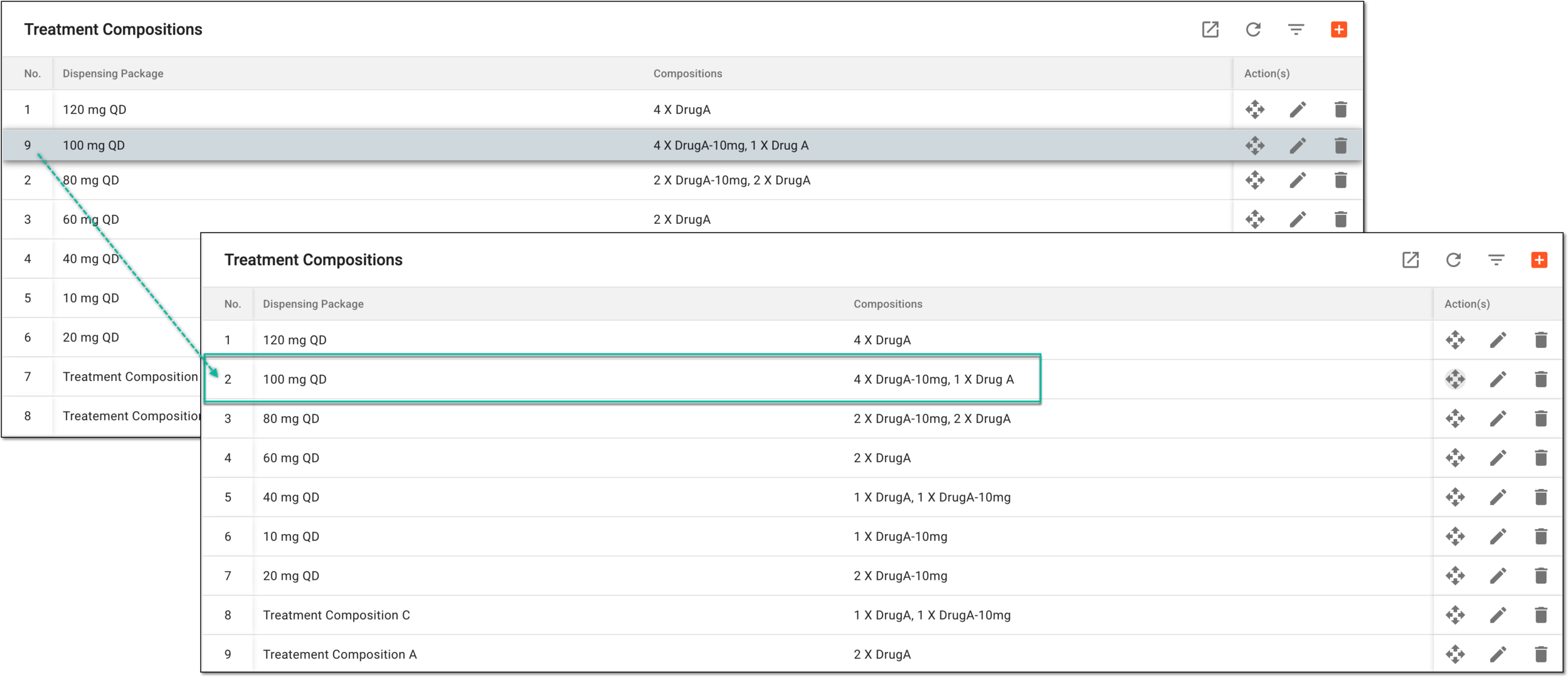Edit Treatement Composition A row
Screen dimensions: 1568x677
[x=1498, y=654]
